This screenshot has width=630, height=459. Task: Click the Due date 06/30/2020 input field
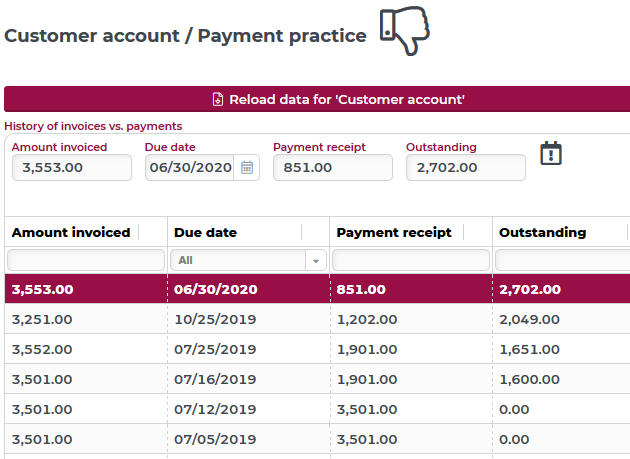tap(189, 168)
